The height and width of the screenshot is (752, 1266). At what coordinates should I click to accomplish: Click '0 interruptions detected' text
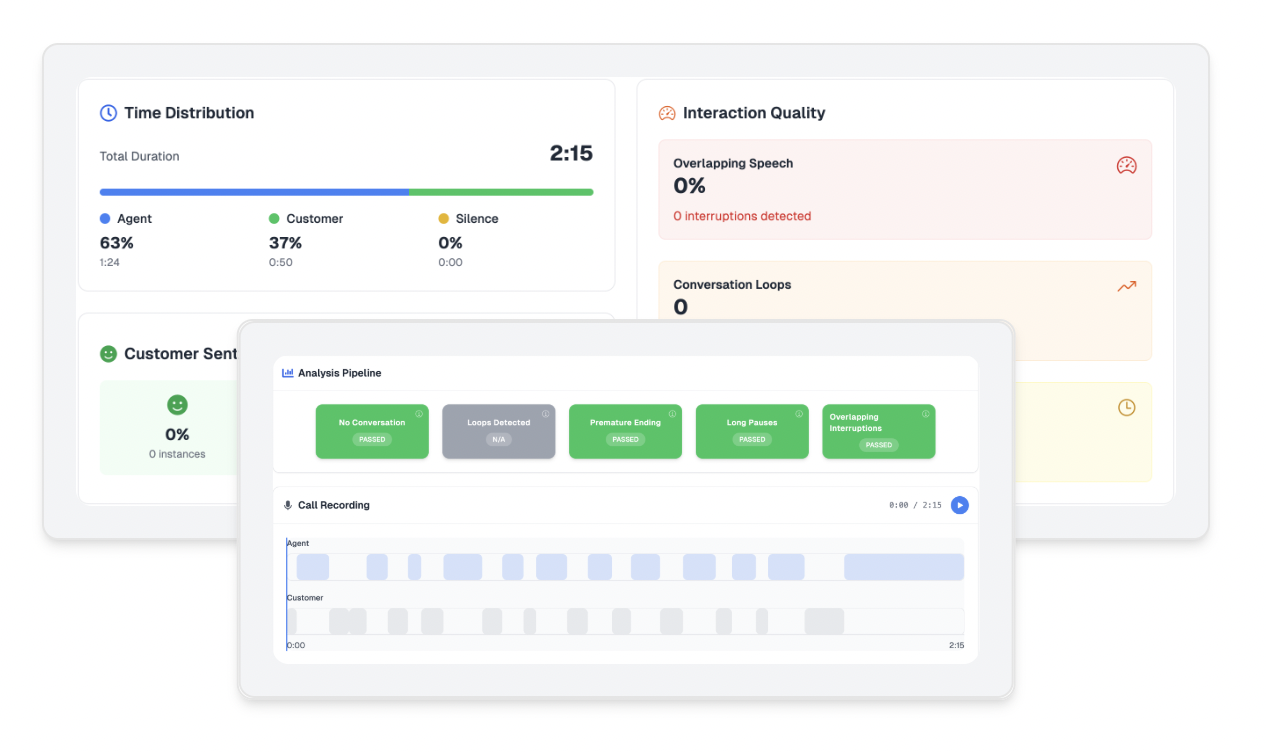coord(742,216)
